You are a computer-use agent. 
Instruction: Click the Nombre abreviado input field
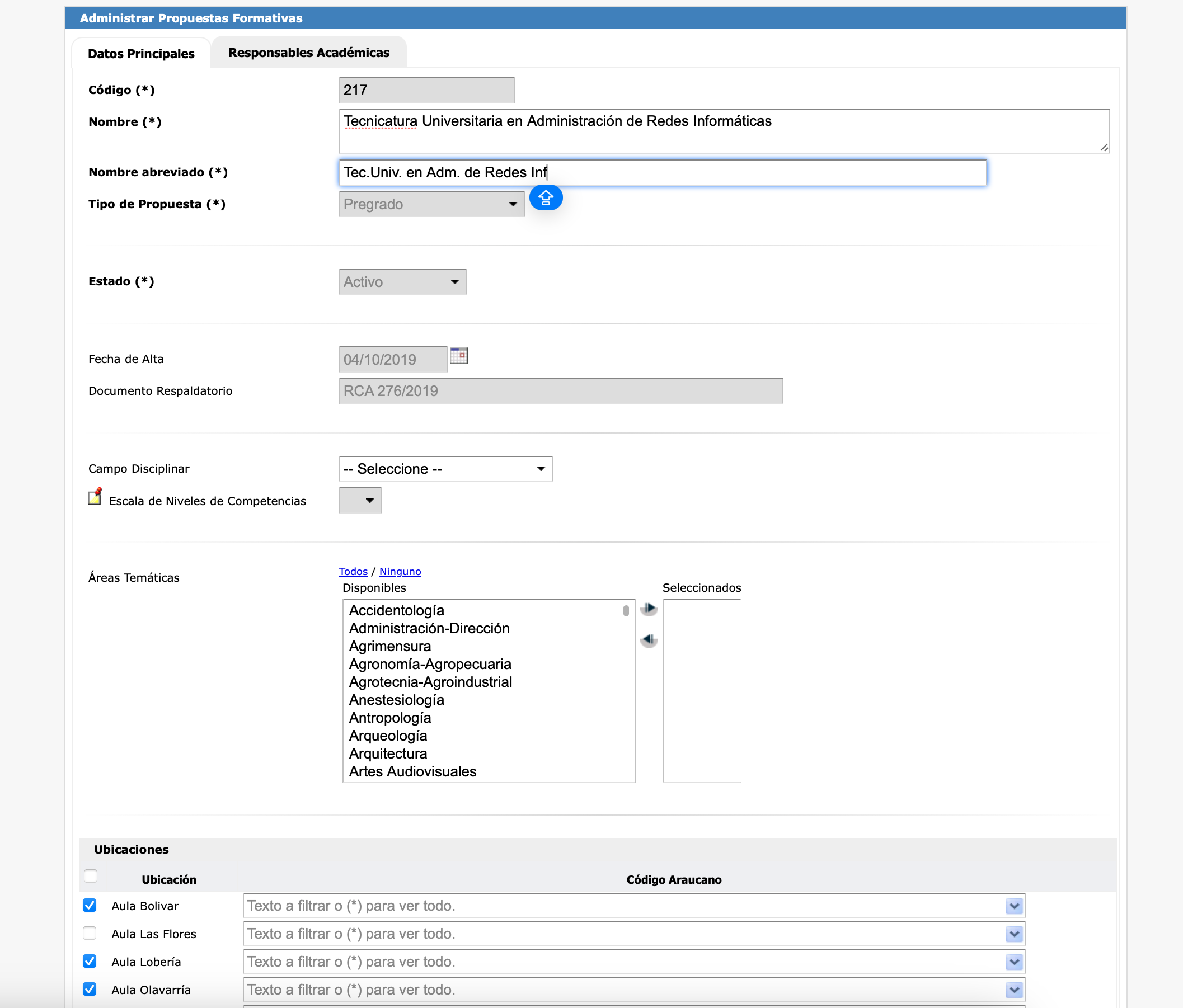(663, 172)
